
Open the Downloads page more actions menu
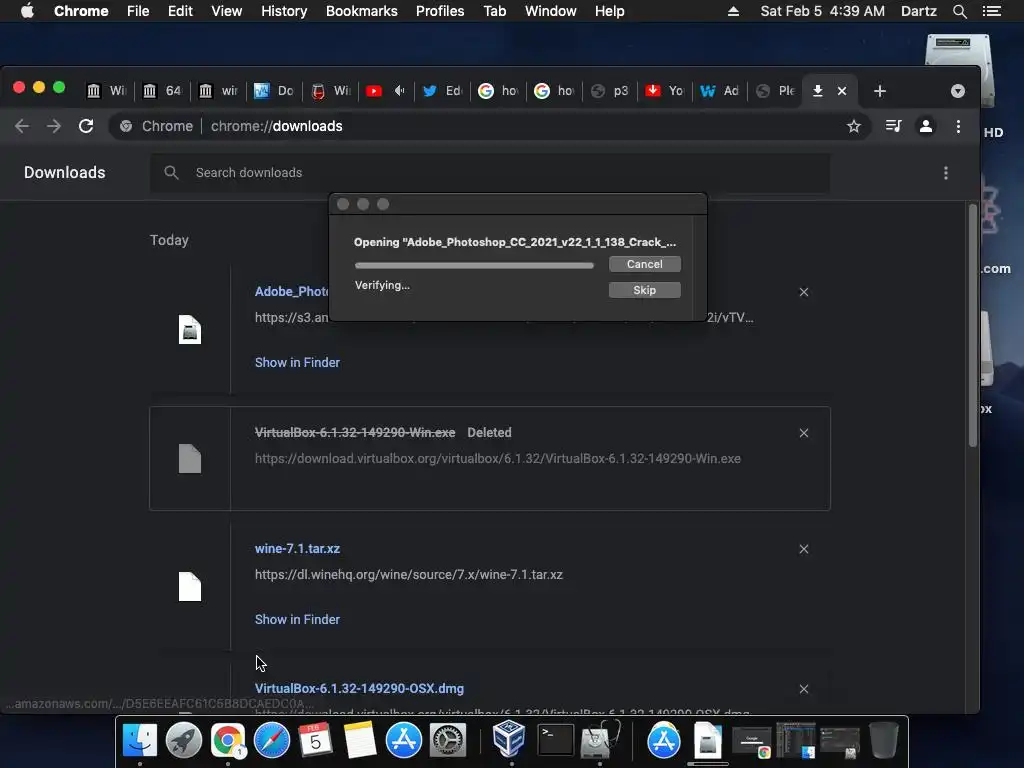946,172
